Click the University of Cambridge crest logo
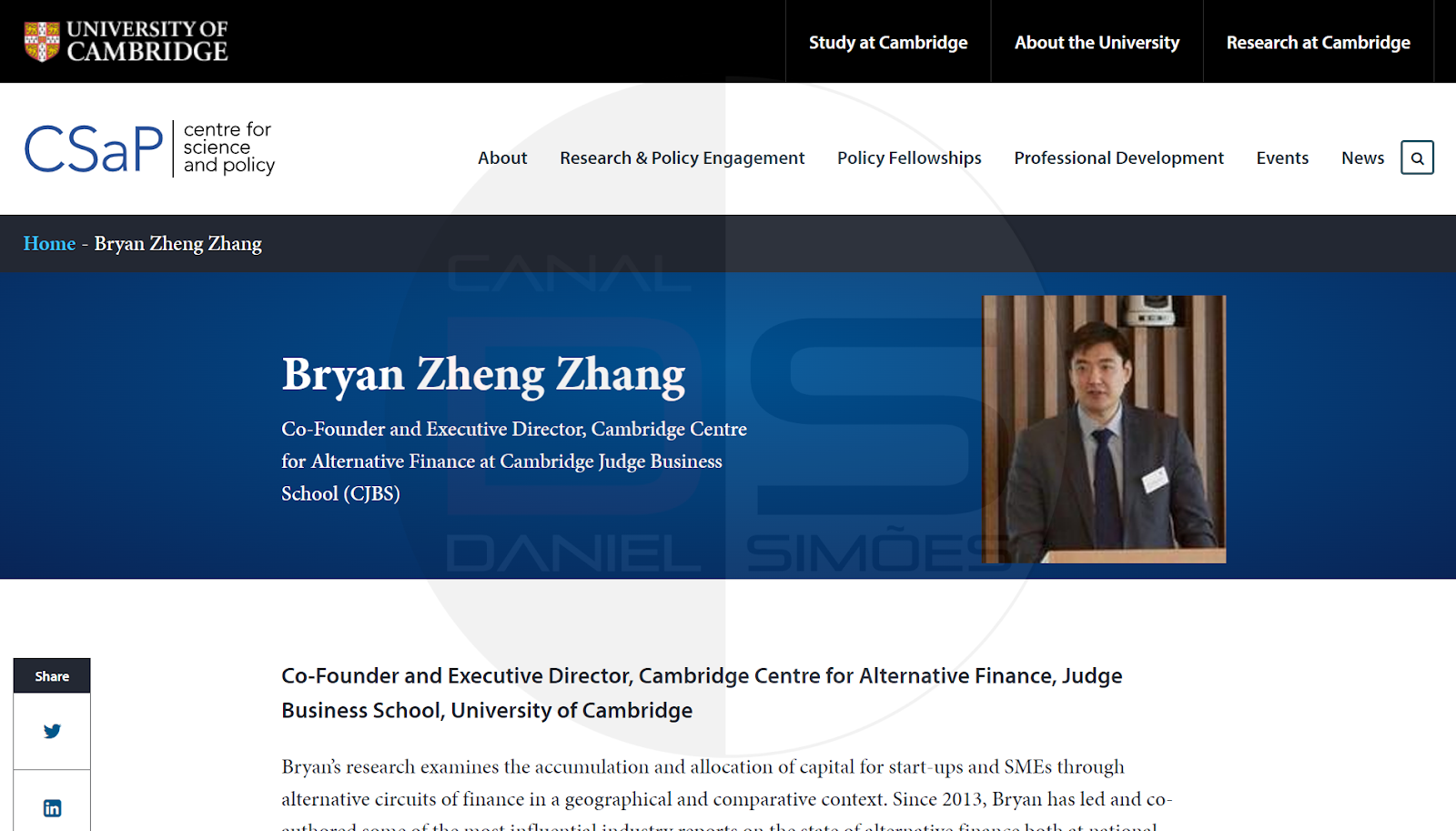Image resolution: width=1456 pixels, height=831 pixels. pyautogui.click(x=126, y=42)
